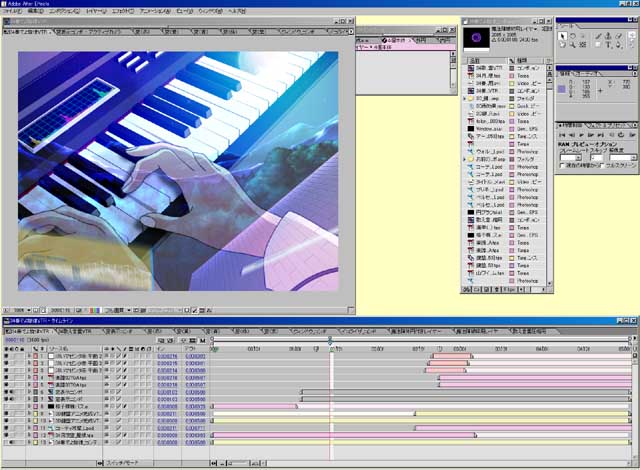Open resolution dropdown in RAM preview options

coord(633,158)
